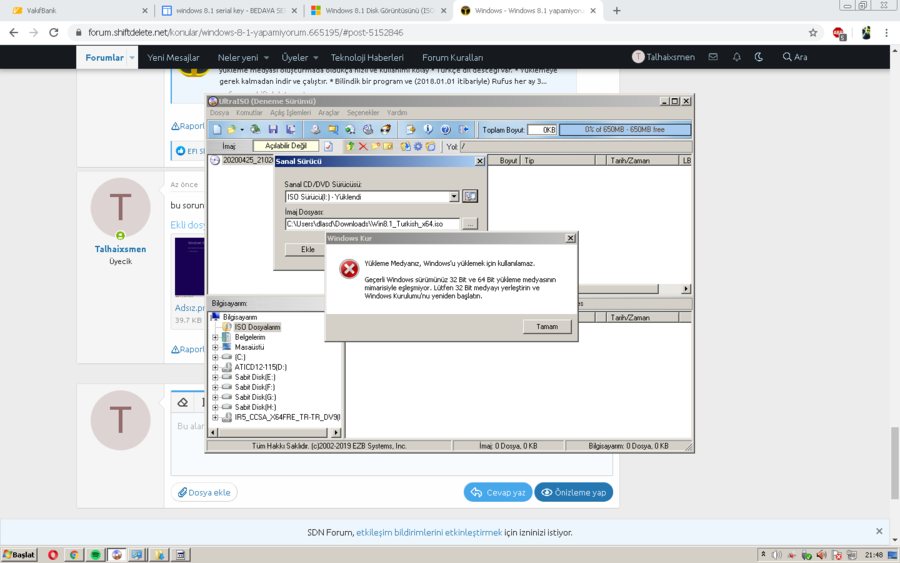Open Seçenekler menu in UltraISO
The width and height of the screenshot is (900, 563).
coord(363,112)
